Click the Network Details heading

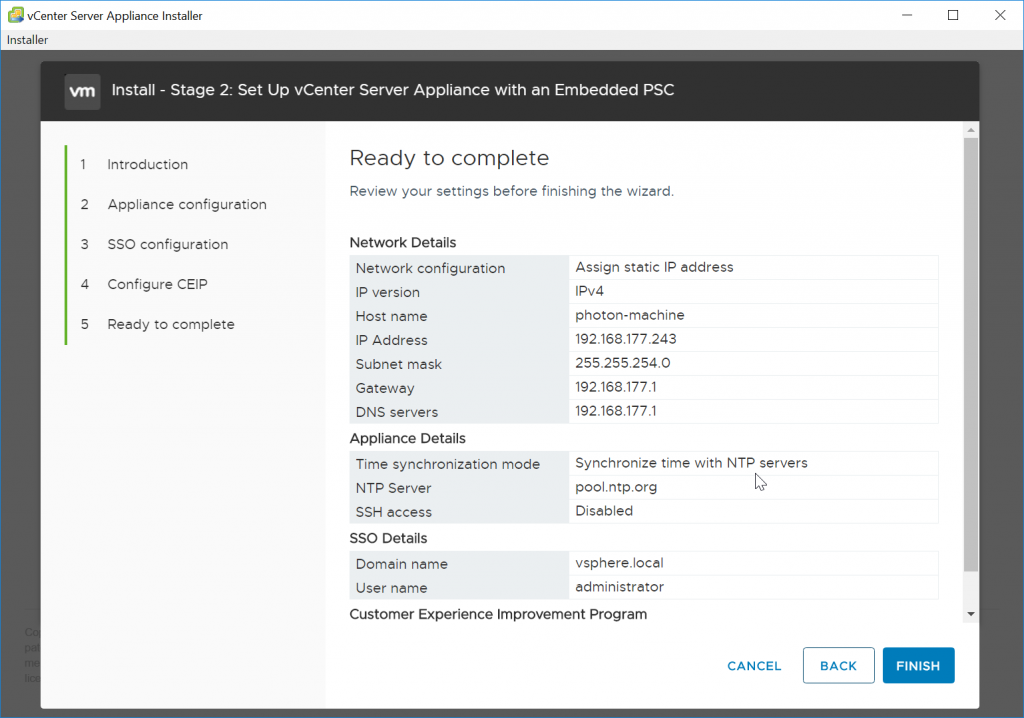(403, 242)
